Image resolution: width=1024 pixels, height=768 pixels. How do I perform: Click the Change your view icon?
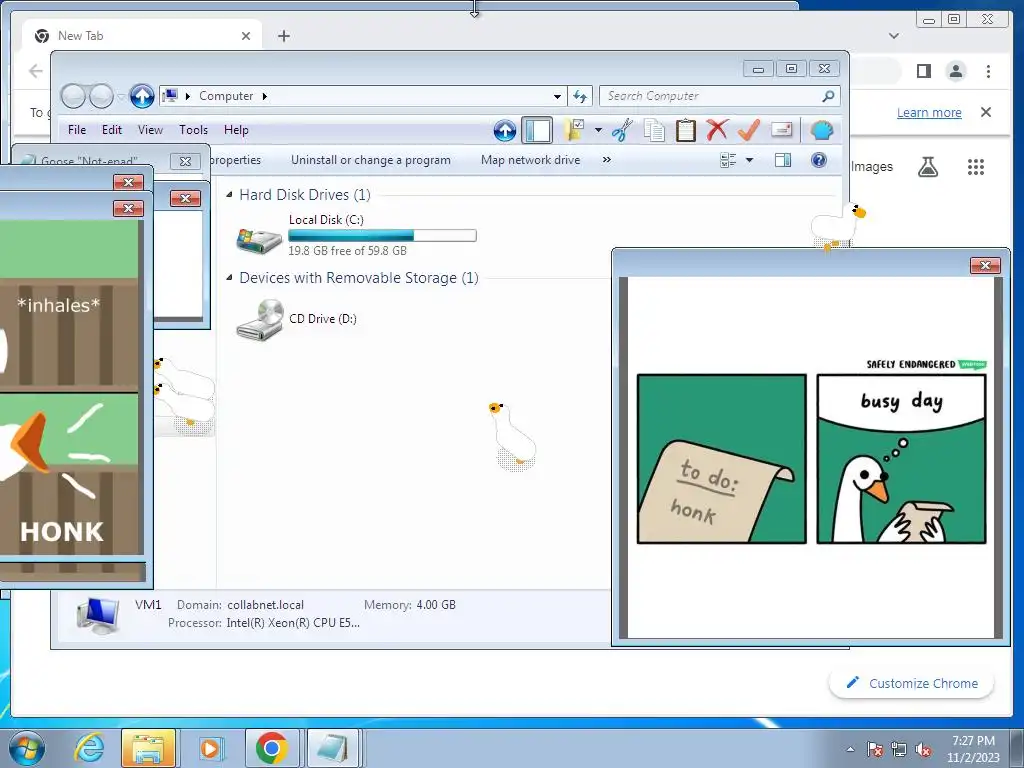click(728, 160)
